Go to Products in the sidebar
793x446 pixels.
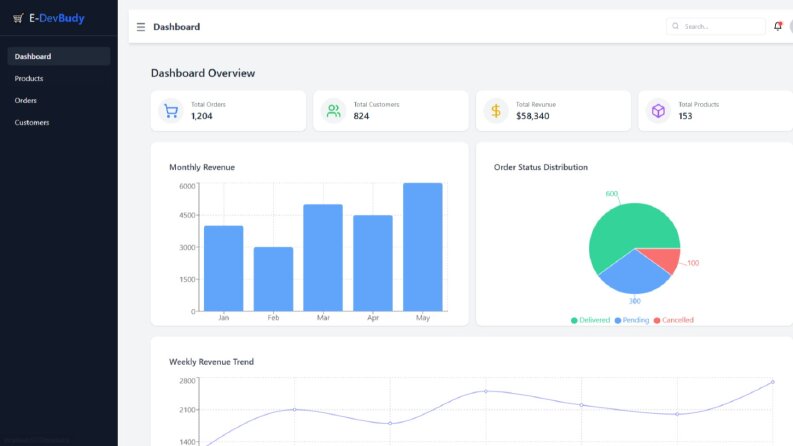pyautogui.click(x=59, y=78)
